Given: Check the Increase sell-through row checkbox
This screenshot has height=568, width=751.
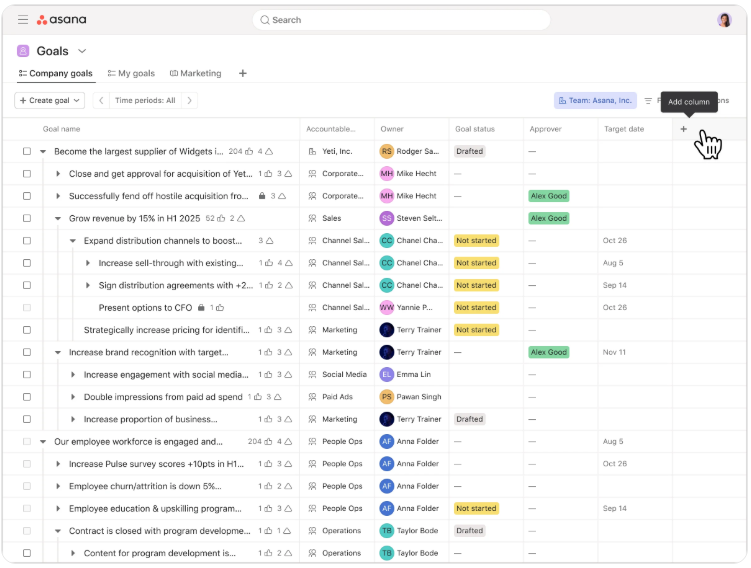Looking at the screenshot, I should click(27, 263).
